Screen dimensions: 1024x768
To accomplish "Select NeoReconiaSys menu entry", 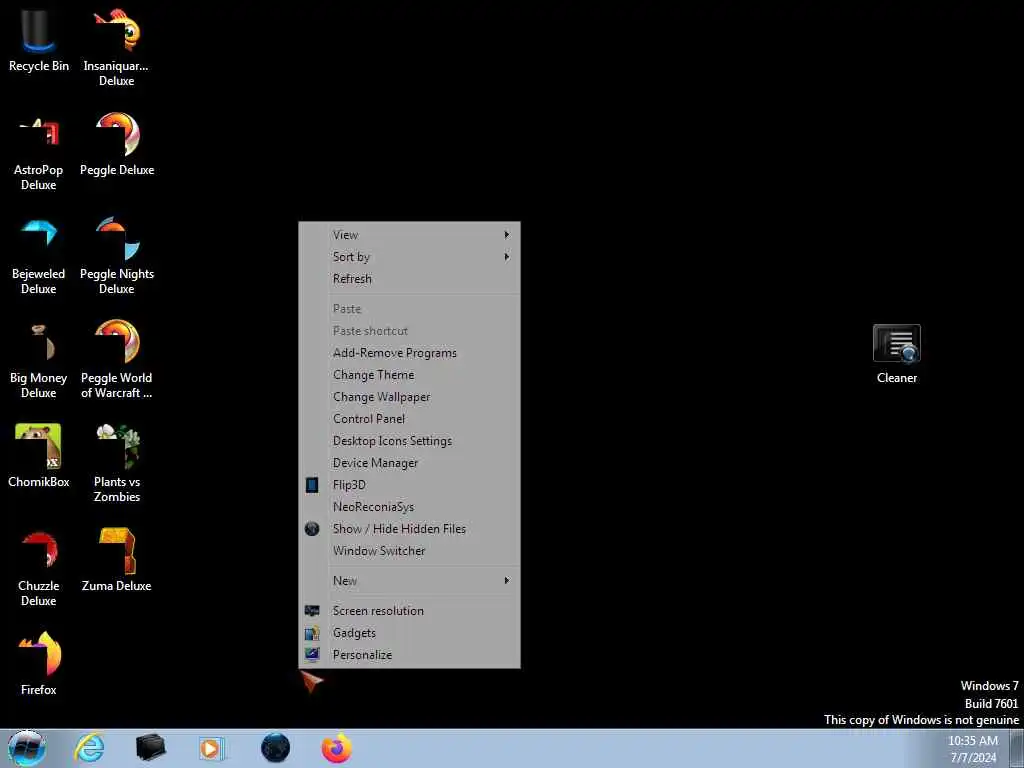I will tap(409, 507).
